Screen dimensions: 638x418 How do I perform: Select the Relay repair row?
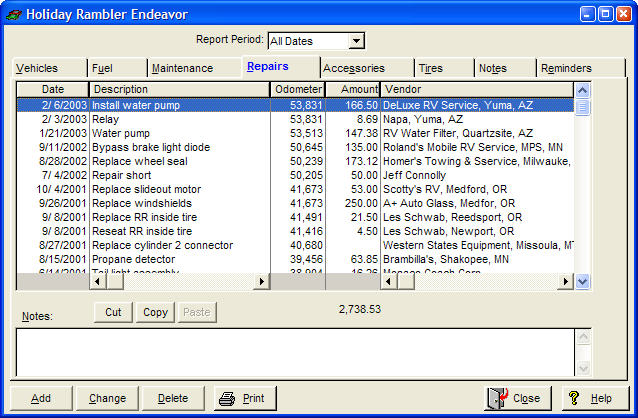click(295, 119)
